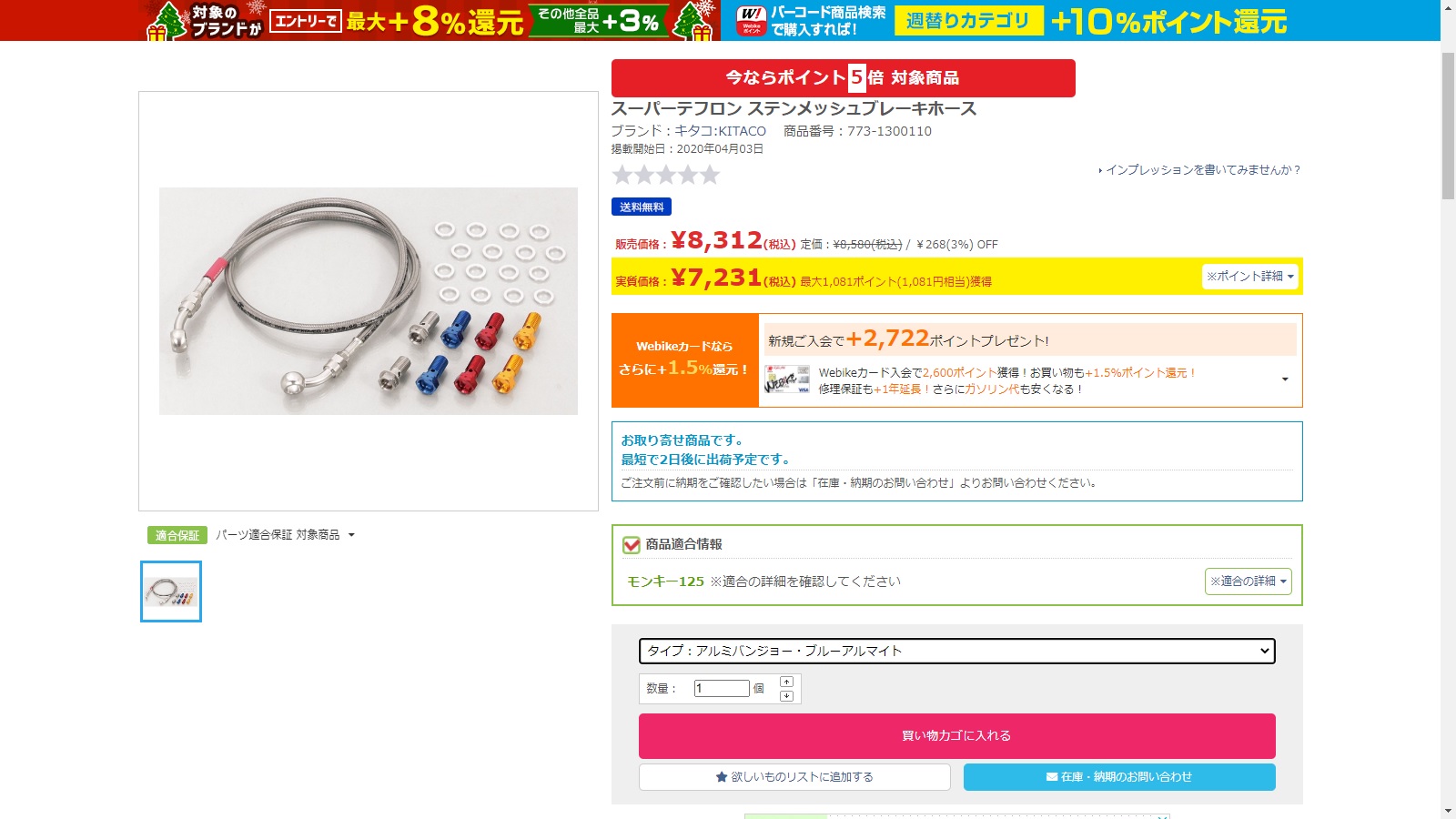
Task: Click 欲しいものリストに追加する button
Action: tap(794, 777)
